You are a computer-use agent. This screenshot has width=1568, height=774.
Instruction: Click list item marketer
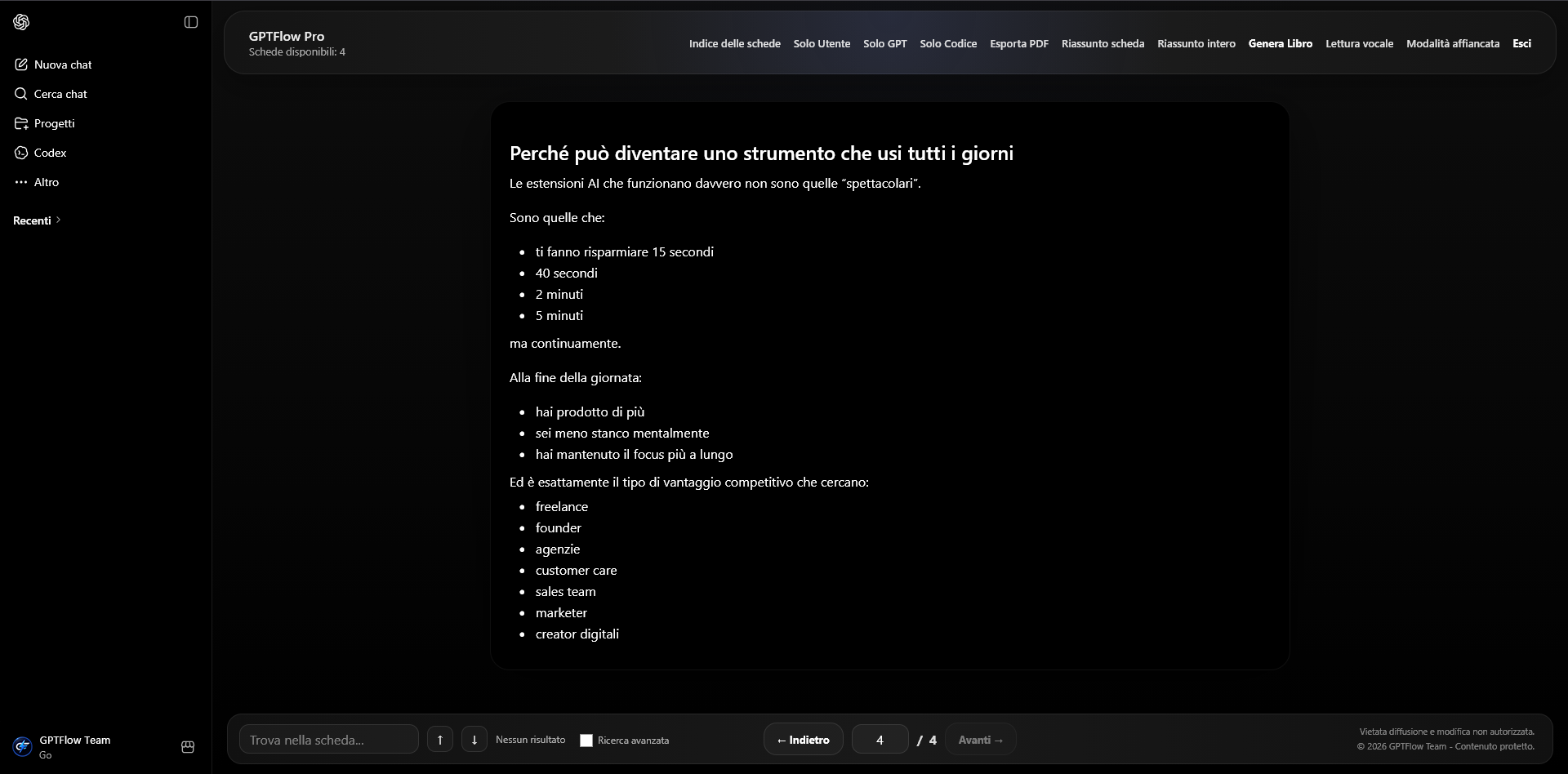[562, 612]
